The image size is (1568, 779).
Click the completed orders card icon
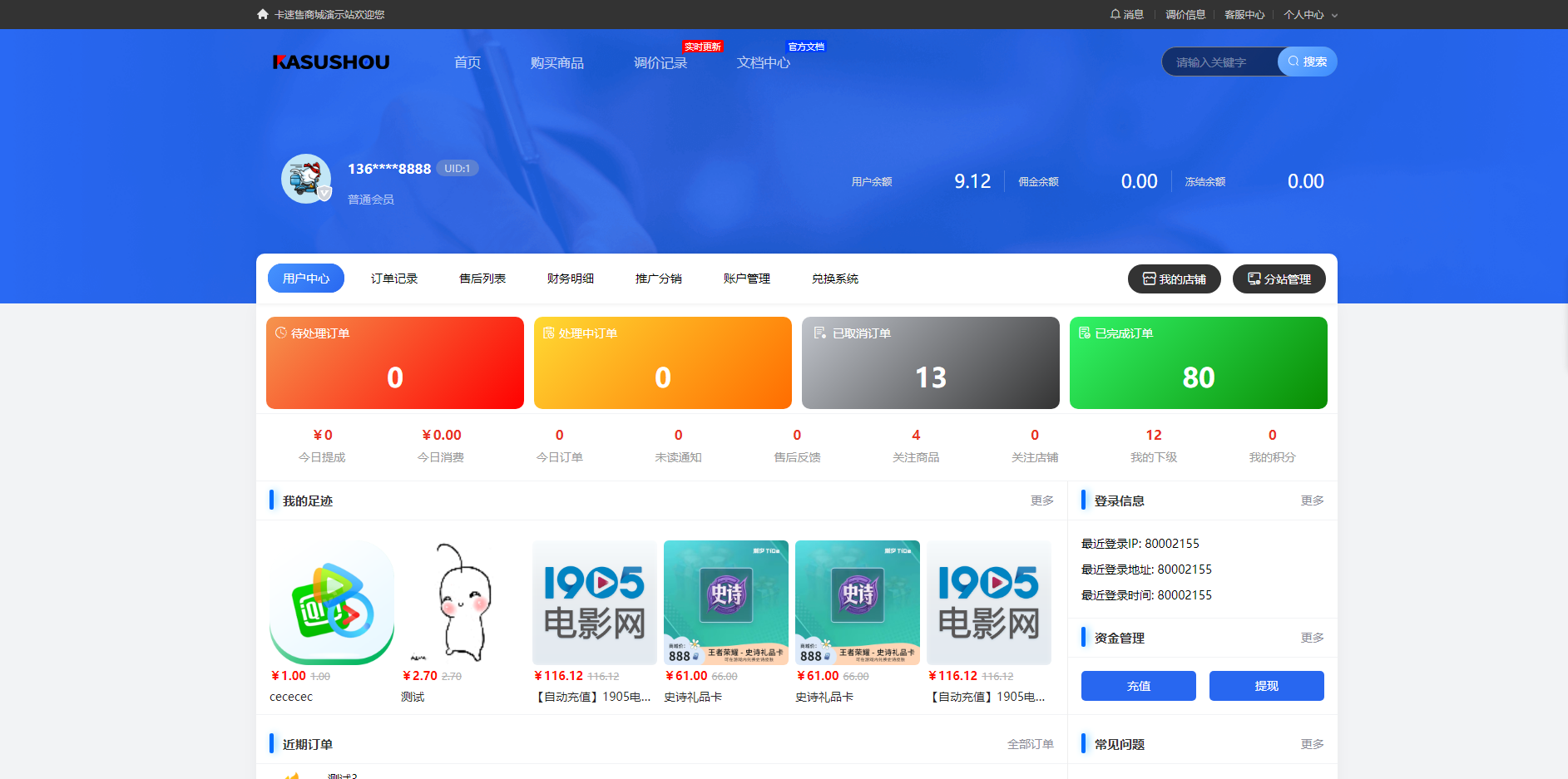(1084, 333)
